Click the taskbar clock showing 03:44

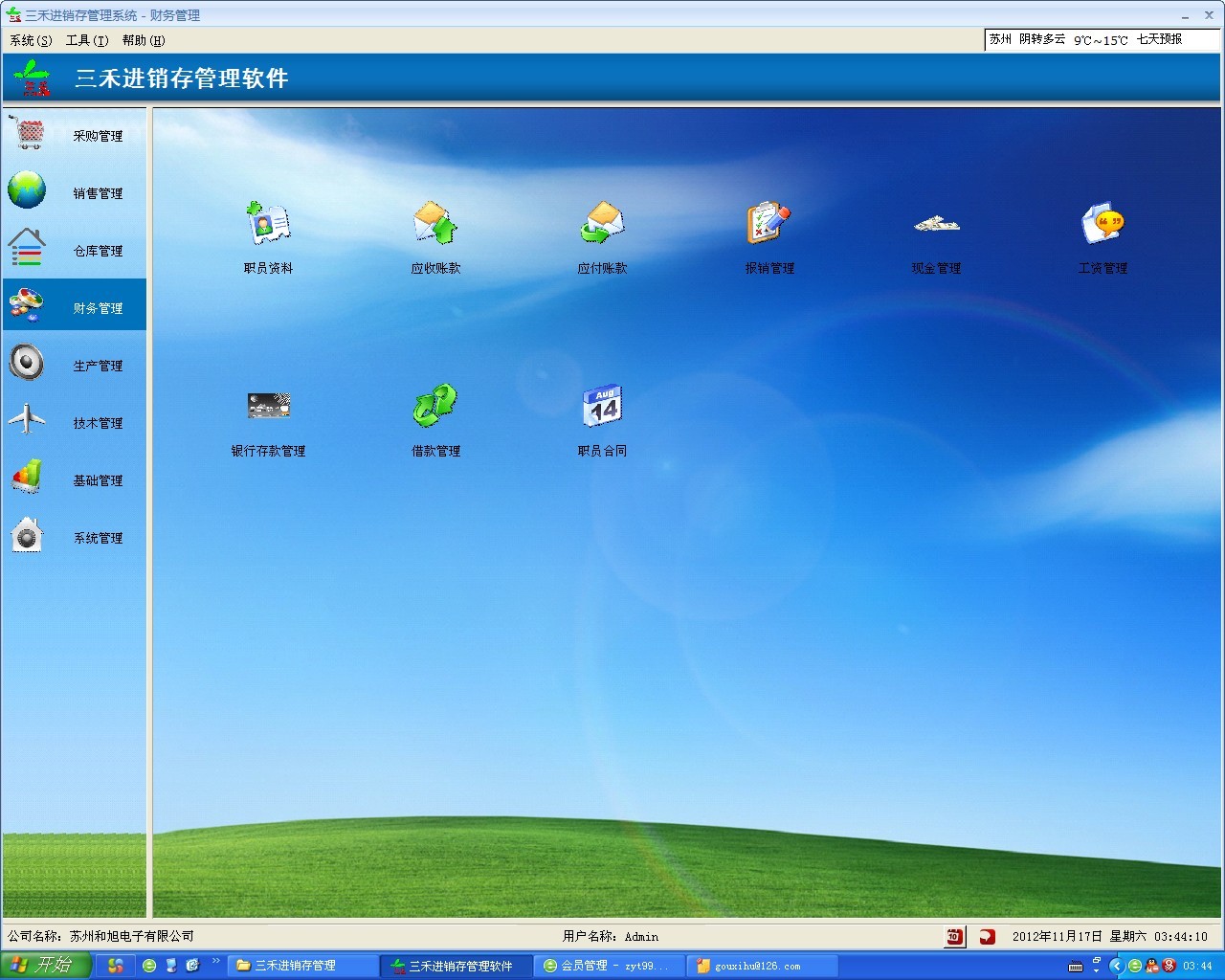point(1197,966)
